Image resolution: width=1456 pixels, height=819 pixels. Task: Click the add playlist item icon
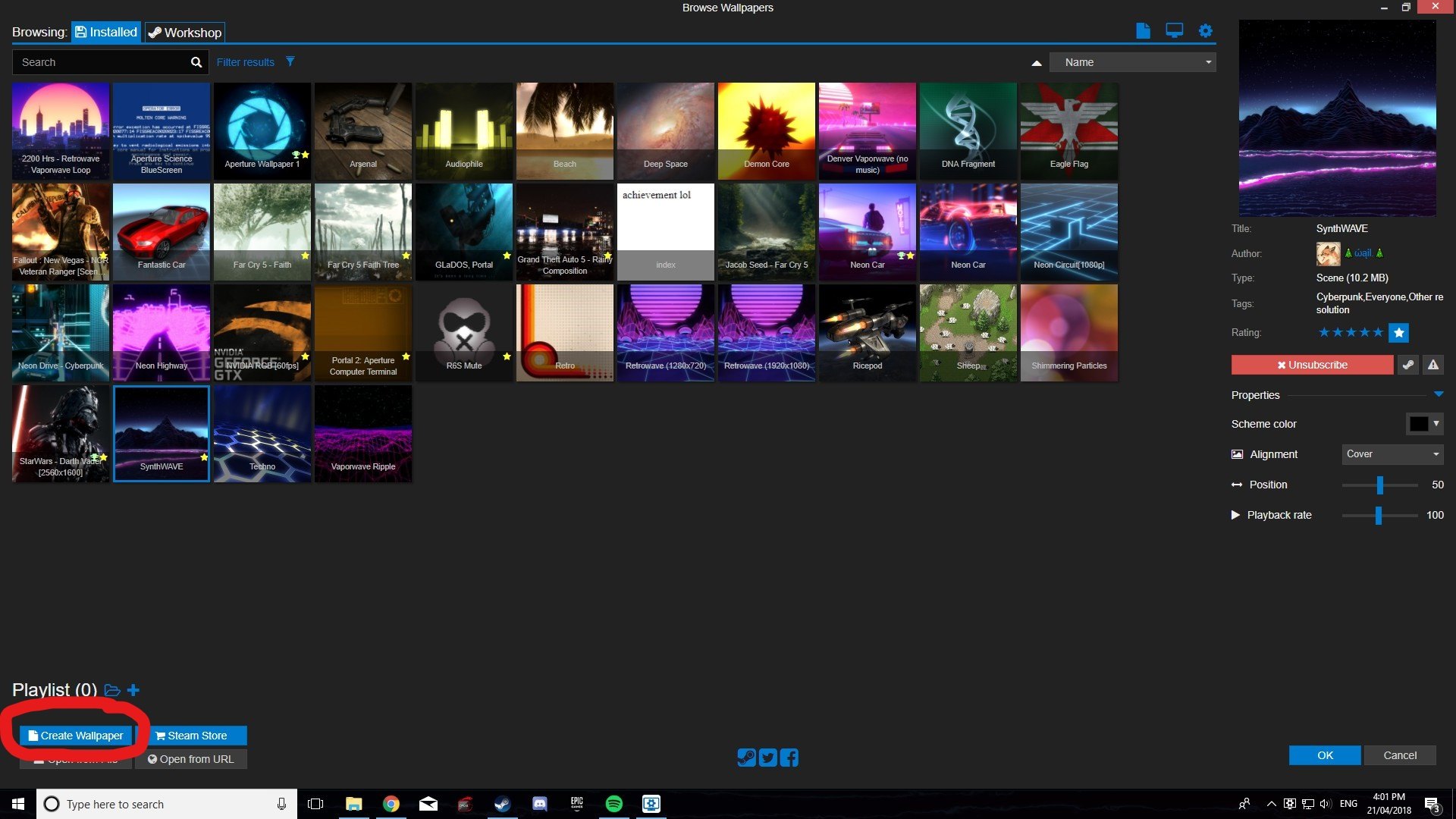134,689
